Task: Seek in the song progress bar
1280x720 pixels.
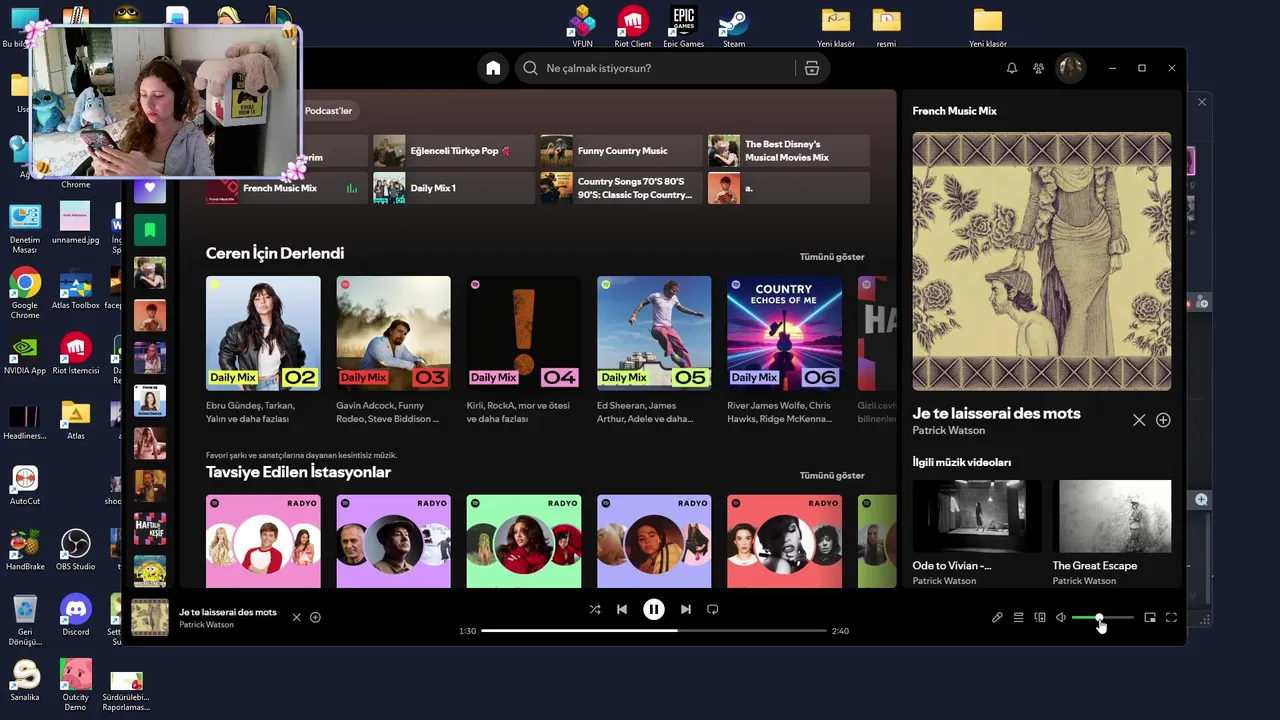Action: 654,631
